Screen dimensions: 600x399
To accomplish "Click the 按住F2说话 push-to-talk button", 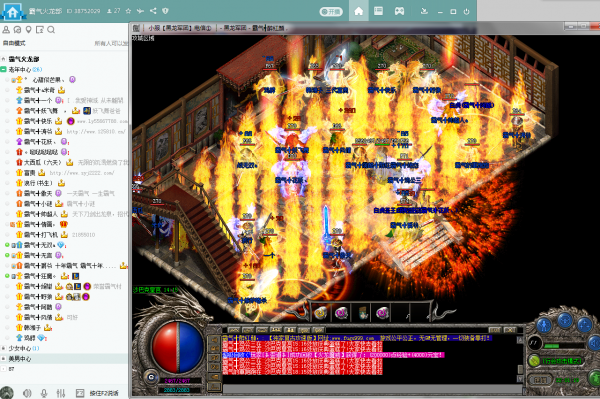I will point(104,393).
